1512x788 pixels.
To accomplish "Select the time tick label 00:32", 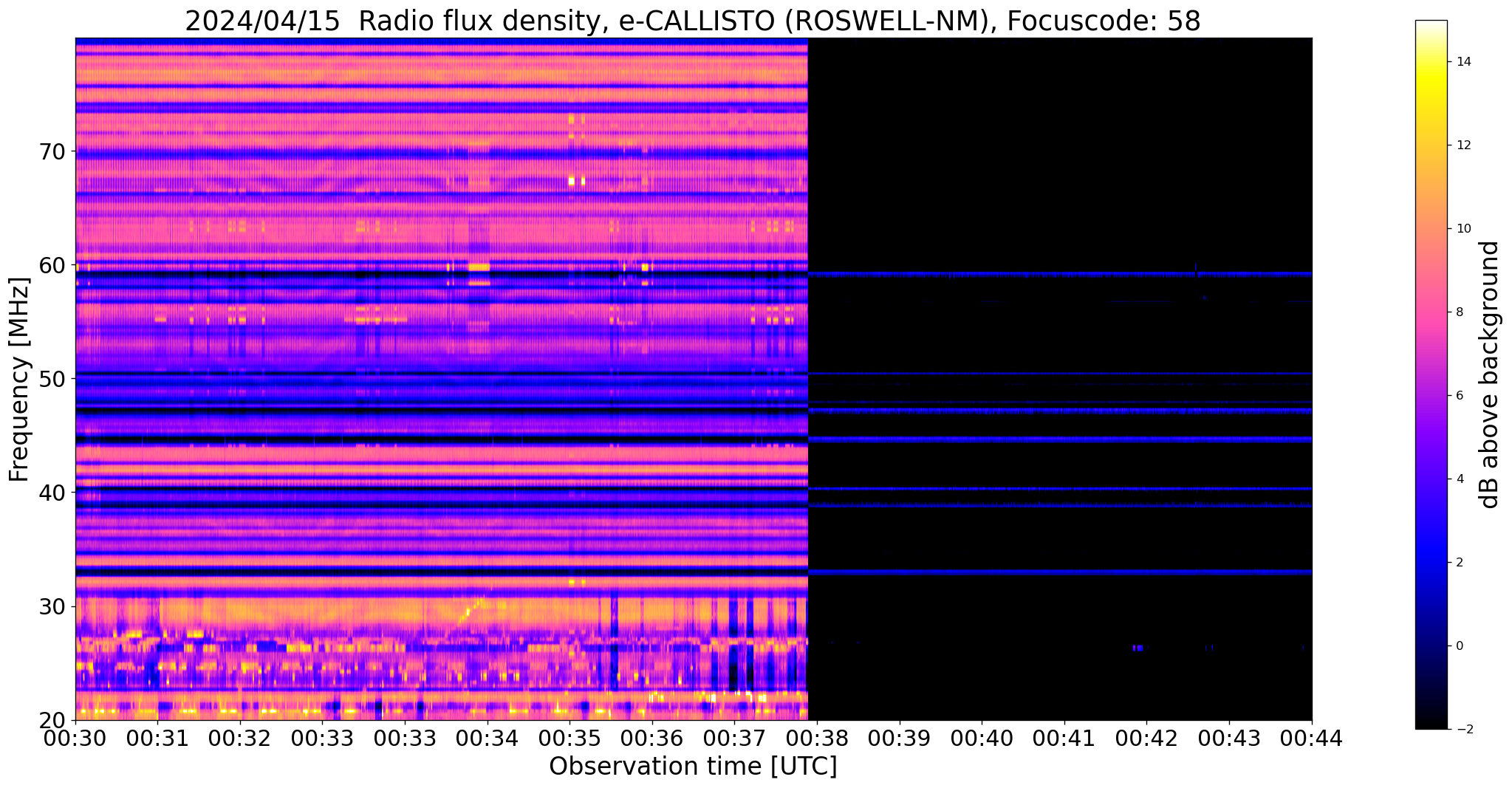I will point(240,739).
